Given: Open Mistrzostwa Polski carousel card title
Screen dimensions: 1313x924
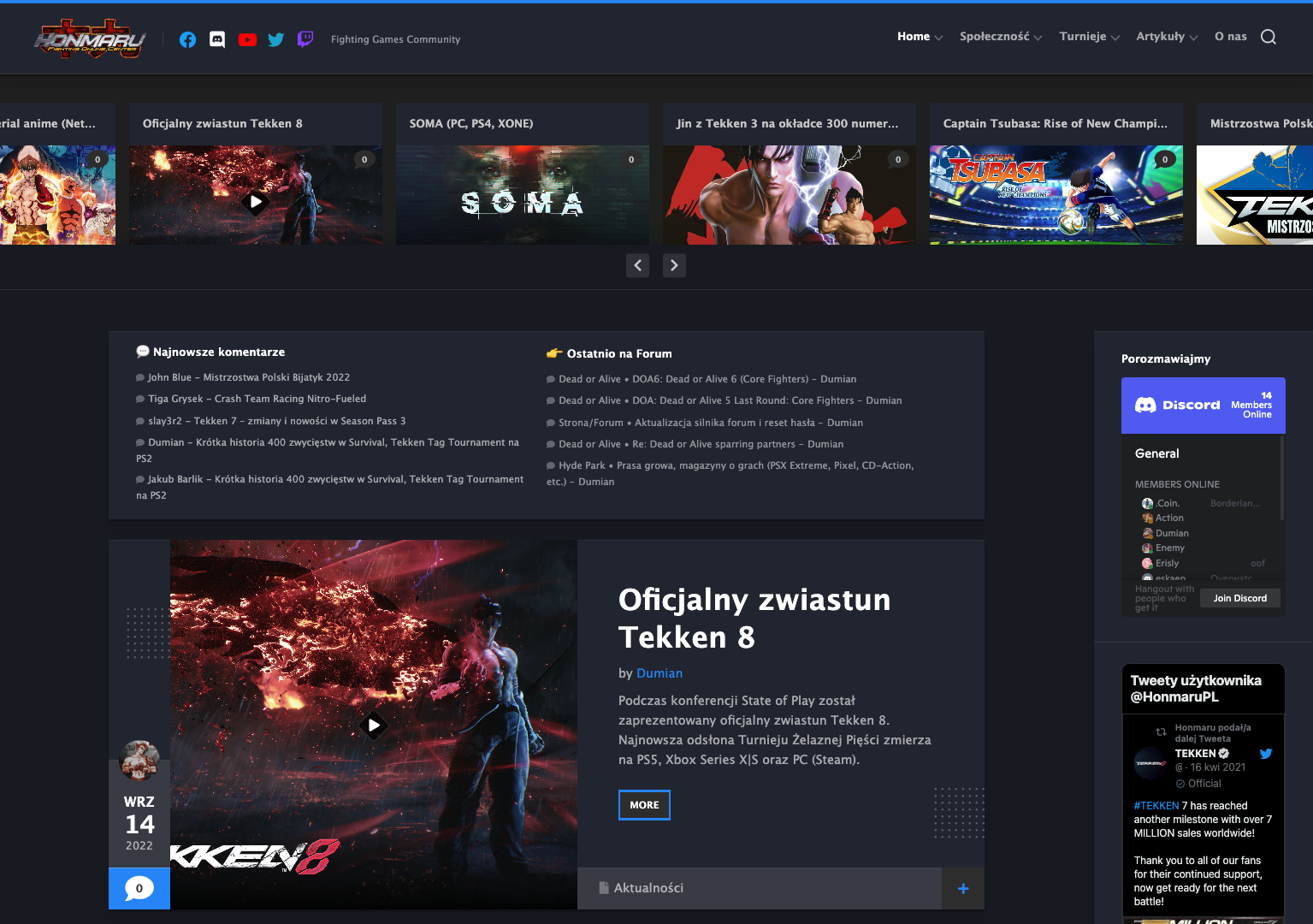Looking at the screenshot, I should tap(1262, 123).
